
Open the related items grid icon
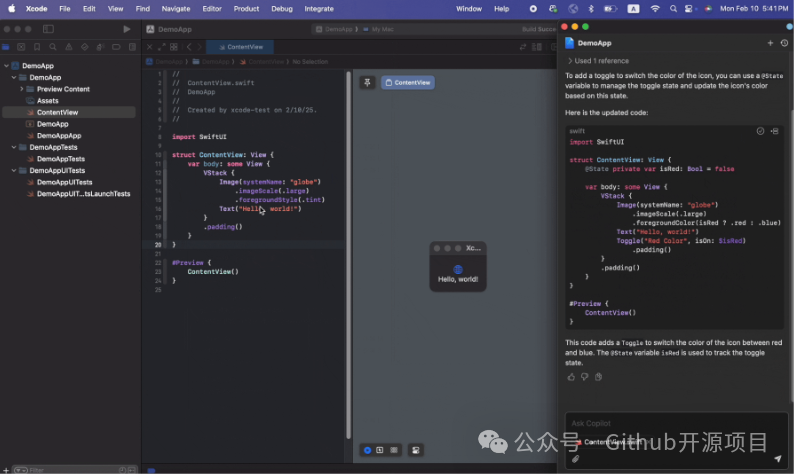coord(174,47)
